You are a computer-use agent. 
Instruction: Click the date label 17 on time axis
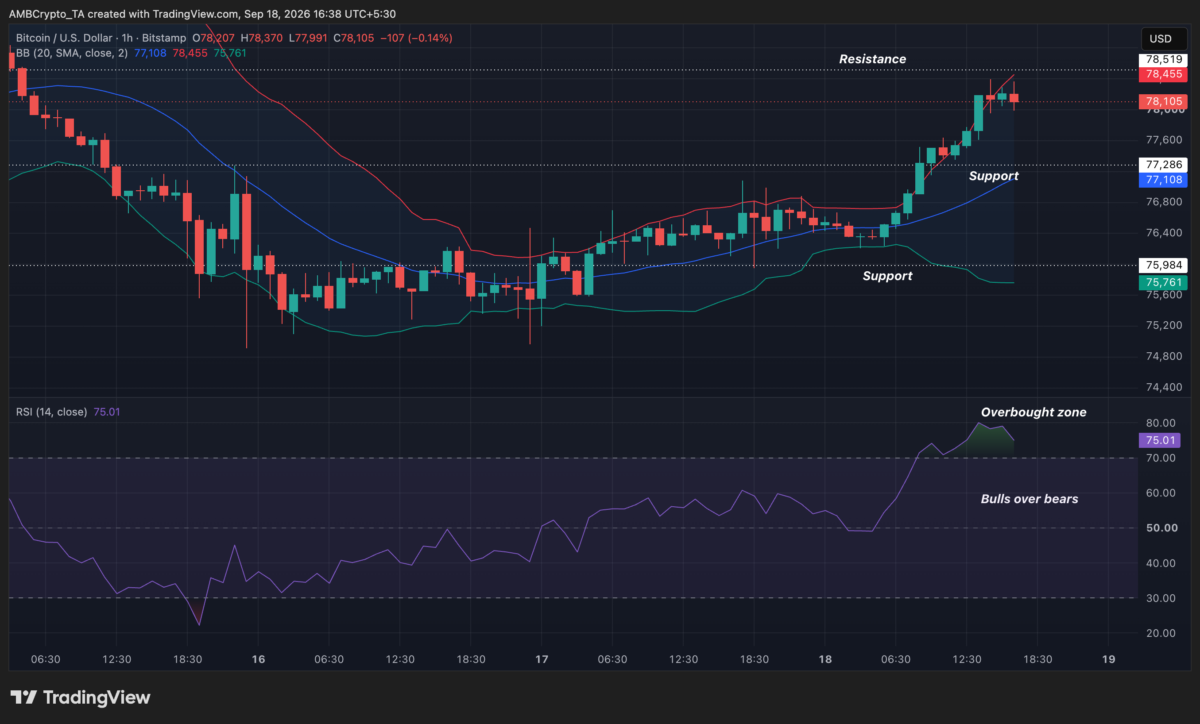point(542,659)
